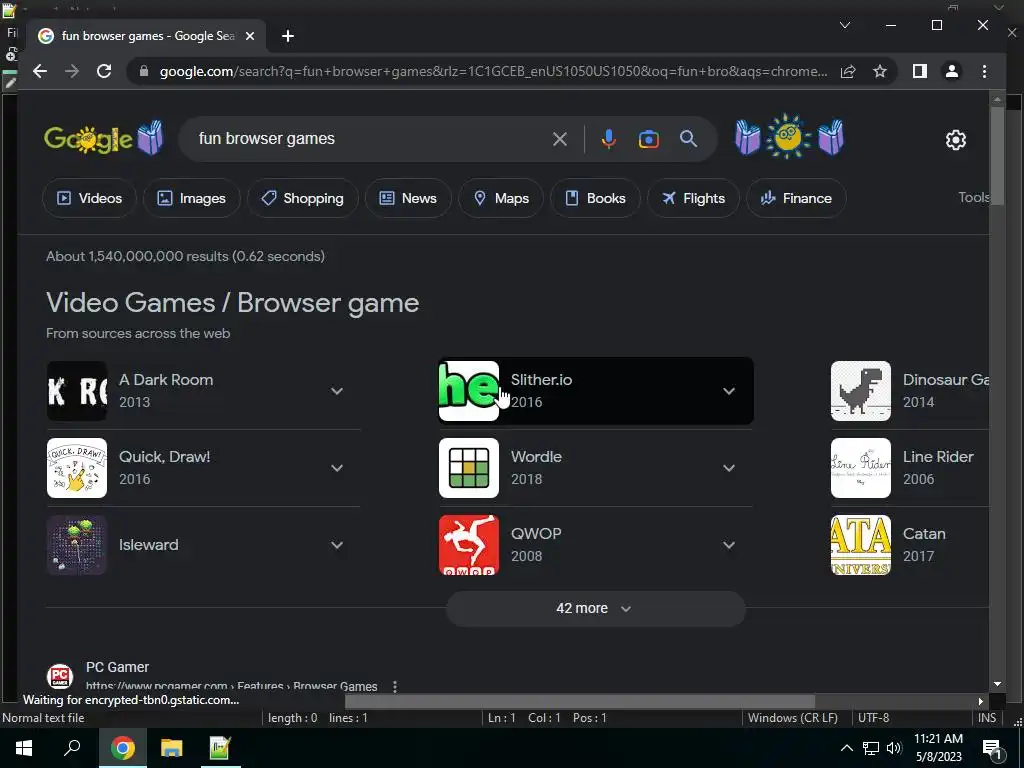Filter results by Images
The image size is (1024, 768).
(191, 198)
